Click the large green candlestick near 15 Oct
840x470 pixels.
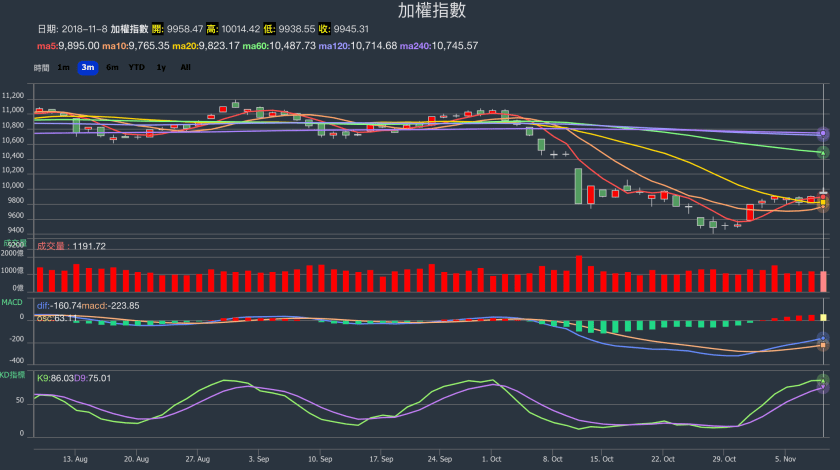tap(579, 186)
